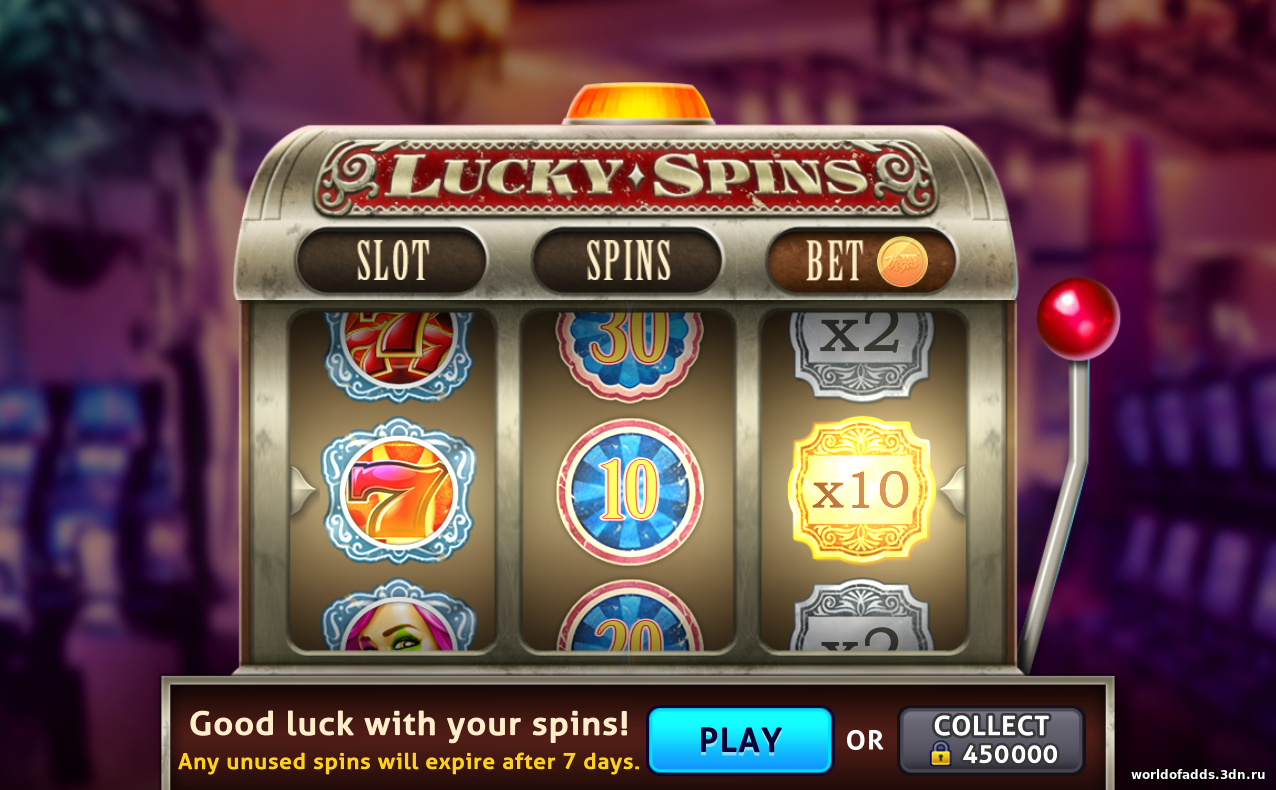1276x790 pixels.
Task: Select the SLOT reel header
Action: [x=392, y=261]
